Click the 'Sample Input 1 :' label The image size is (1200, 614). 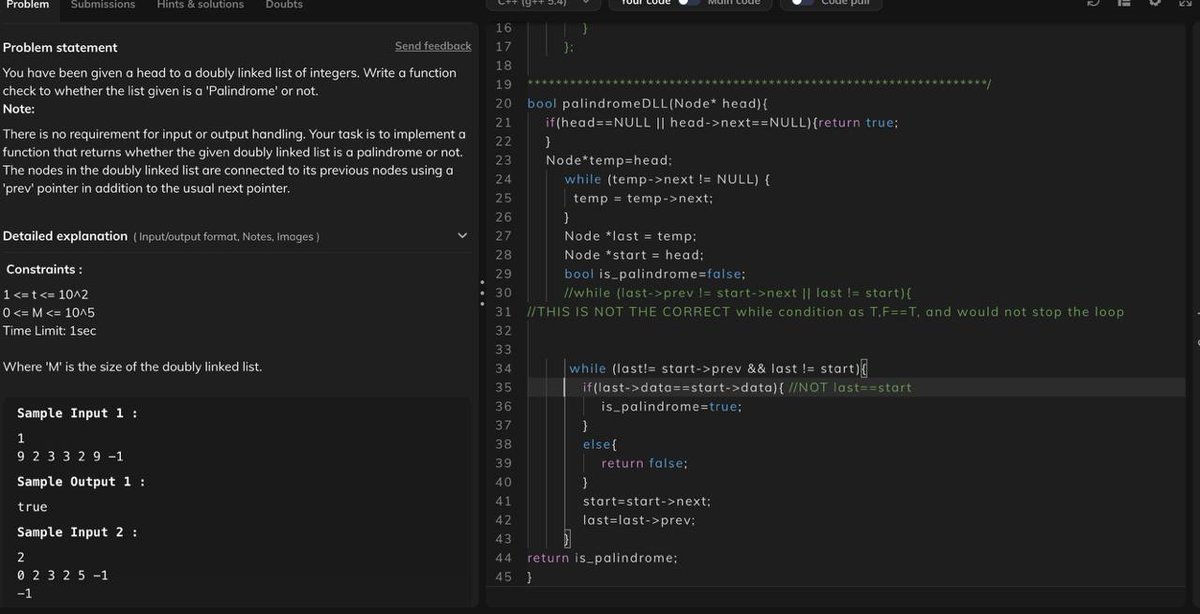pyautogui.click(x=77, y=413)
